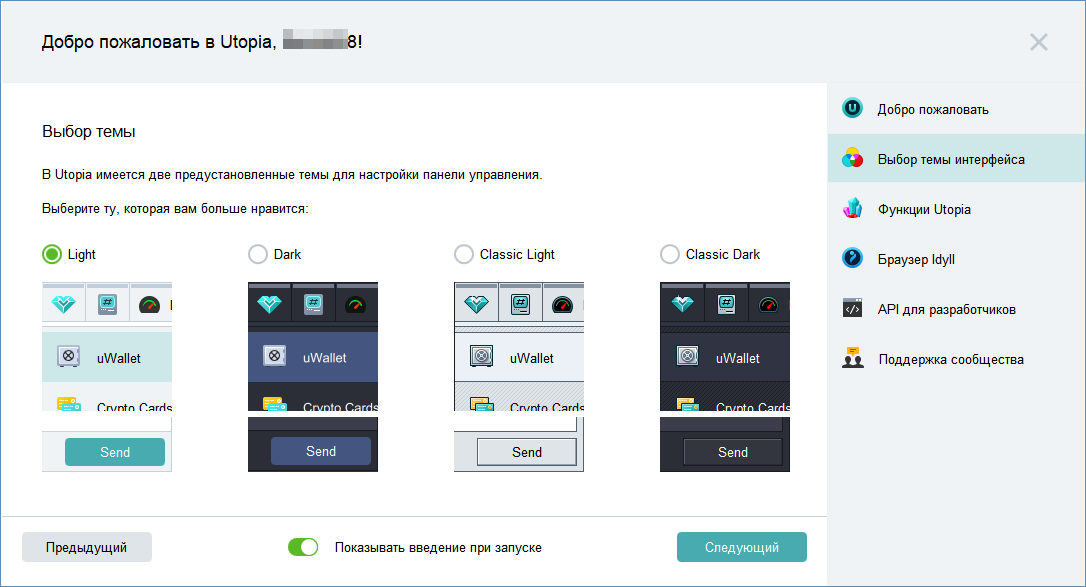The image size is (1086, 587).
Task: Click the color circles theme icon
Action: [x=853, y=159]
